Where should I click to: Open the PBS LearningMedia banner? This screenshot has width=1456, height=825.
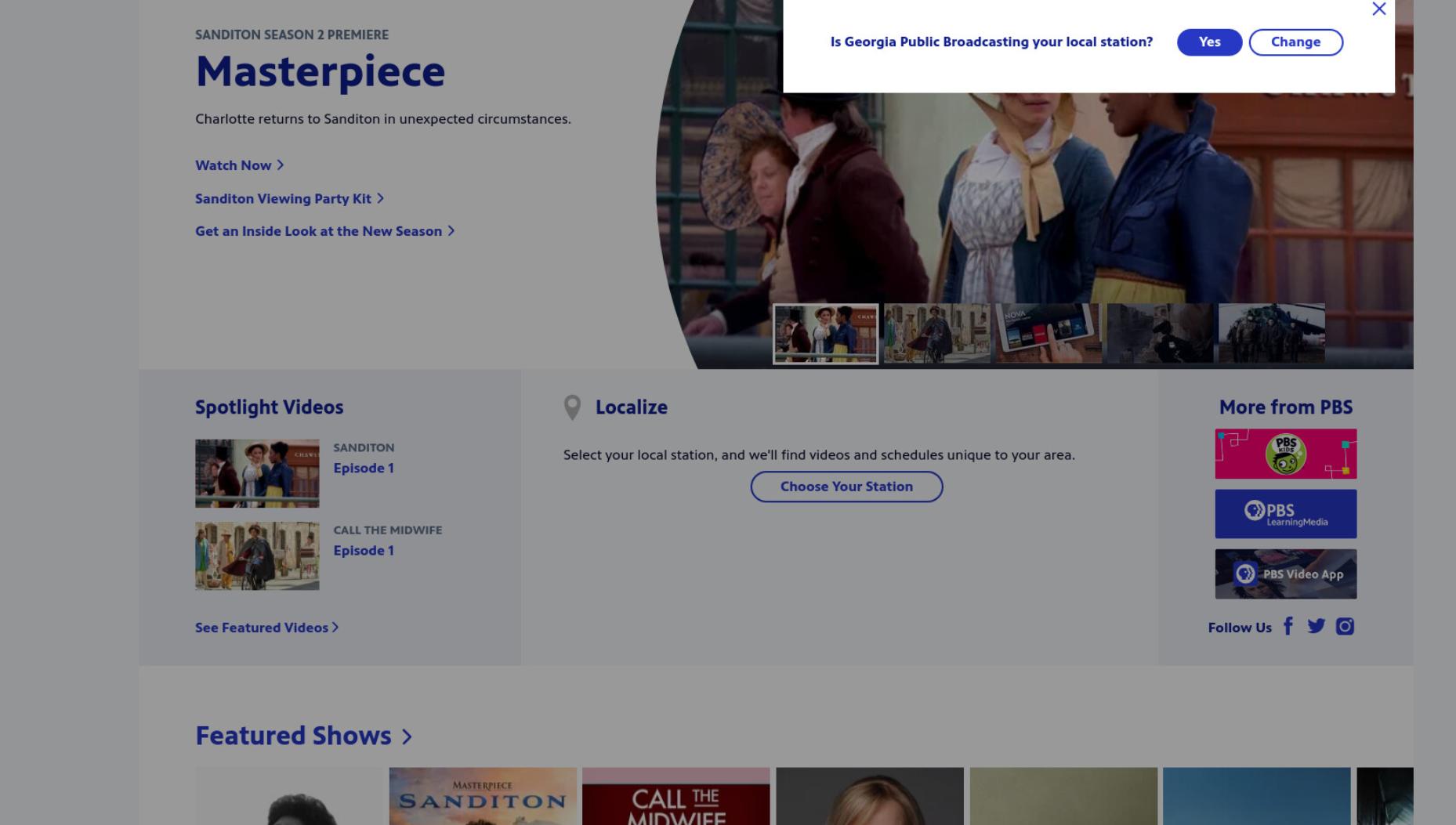[x=1285, y=514]
